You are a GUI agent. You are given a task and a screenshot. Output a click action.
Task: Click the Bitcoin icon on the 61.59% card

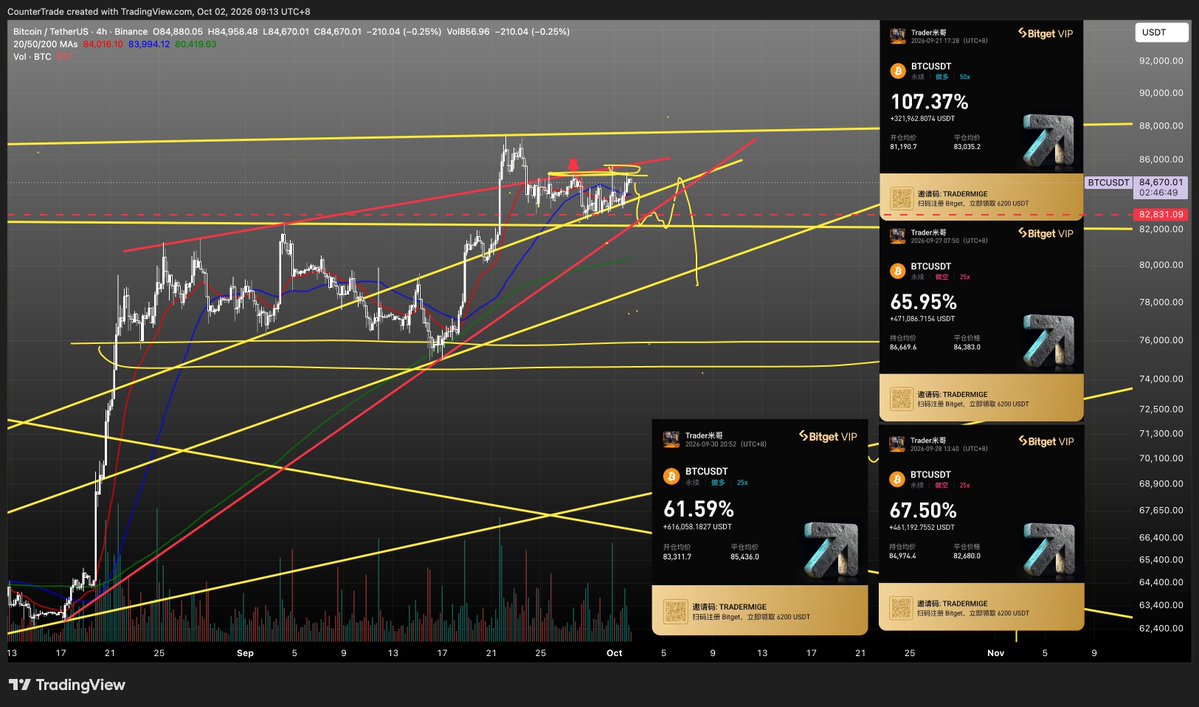[671, 476]
